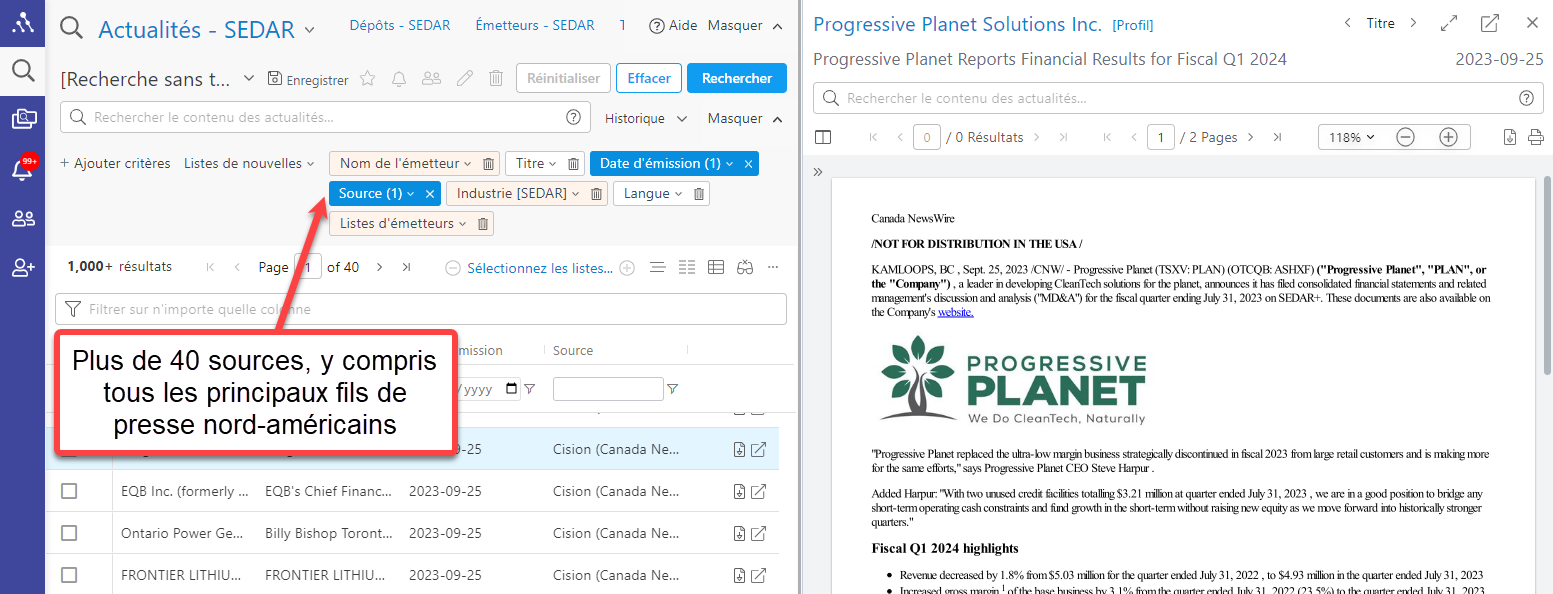Image resolution: width=1553 pixels, height=594 pixels.
Task: Open the Listes de nouvelles dropdown
Action: click(249, 163)
